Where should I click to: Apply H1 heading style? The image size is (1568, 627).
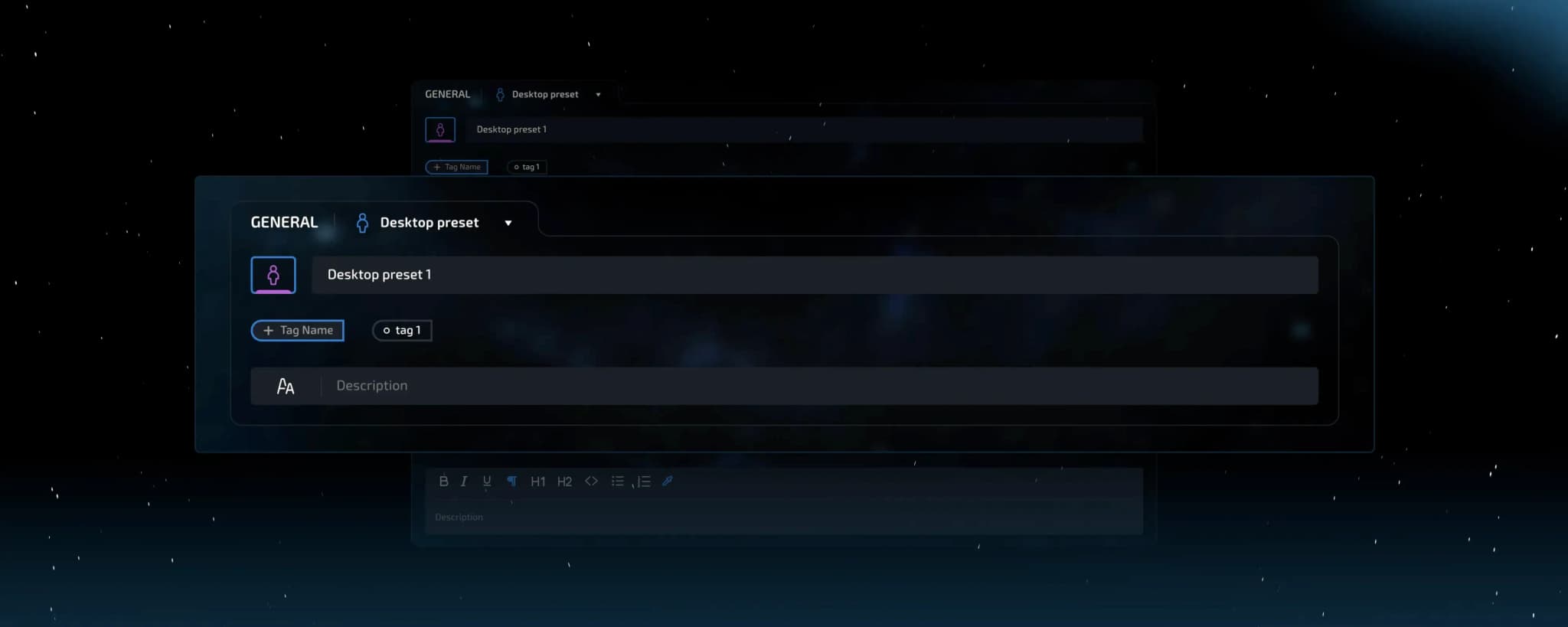[x=538, y=482]
